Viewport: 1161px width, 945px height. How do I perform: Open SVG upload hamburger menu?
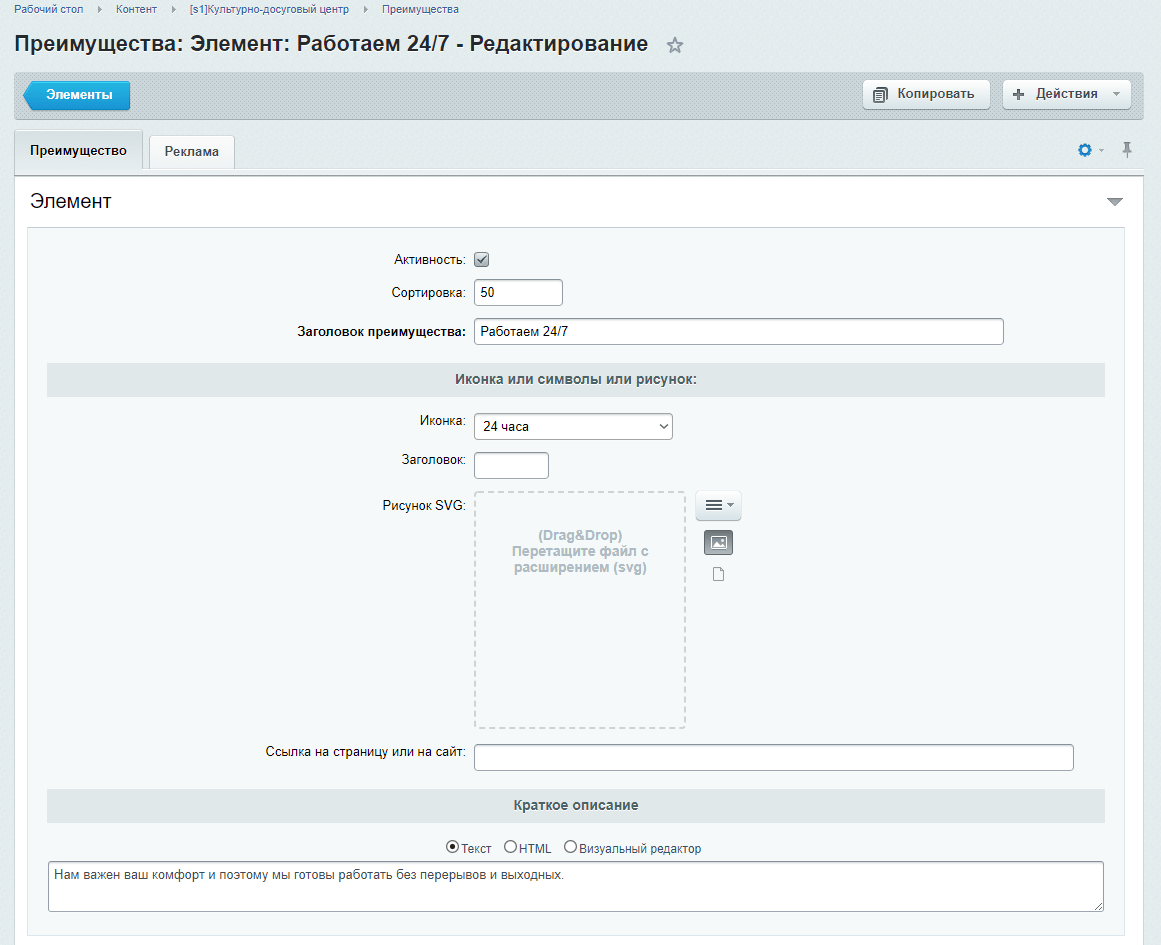pos(718,505)
